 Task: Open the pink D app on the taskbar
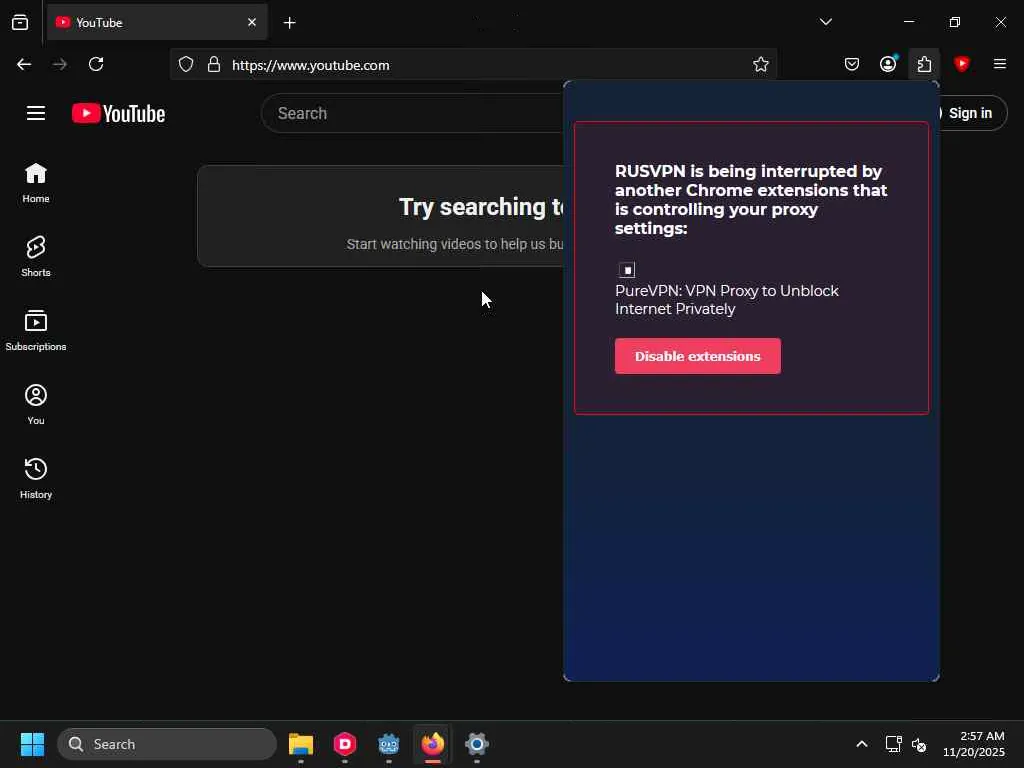345,744
